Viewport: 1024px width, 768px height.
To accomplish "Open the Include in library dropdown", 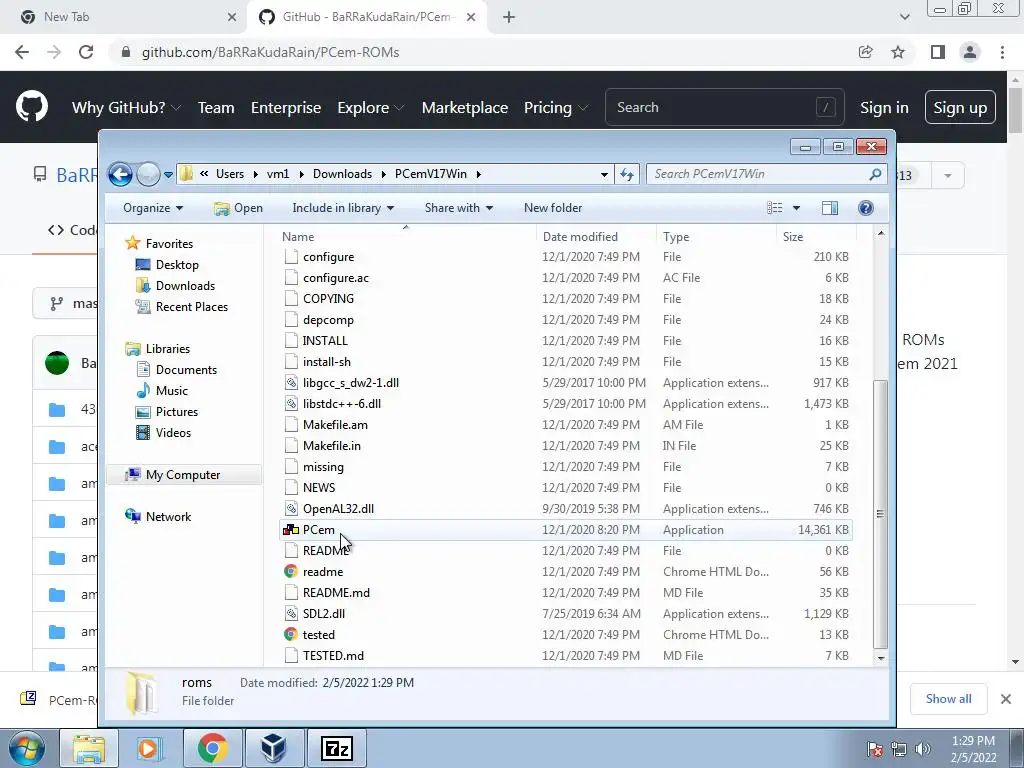I will (x=343, y=208).
